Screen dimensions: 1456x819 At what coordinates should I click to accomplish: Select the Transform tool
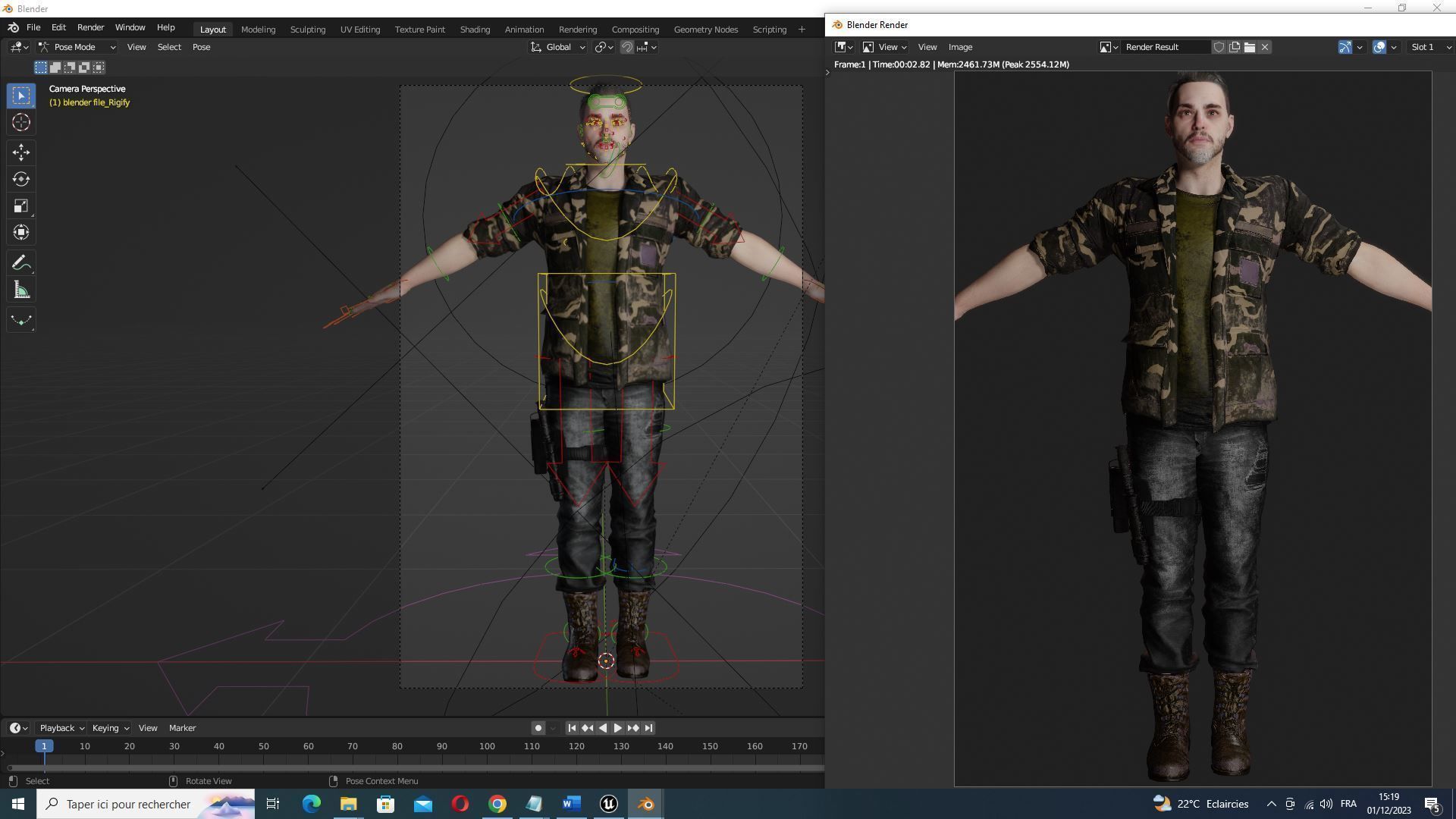[21, 232]
